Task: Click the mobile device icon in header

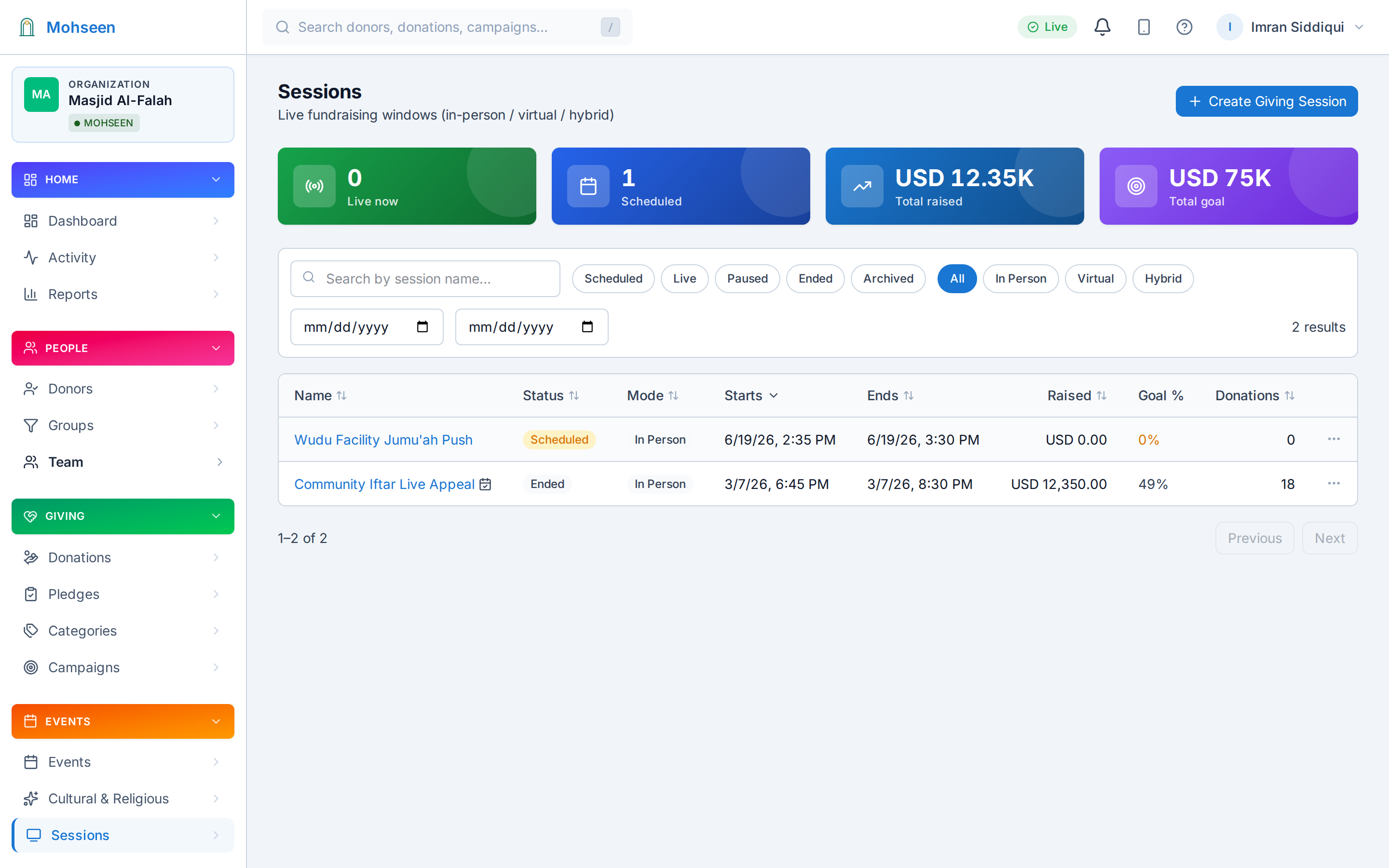Action: coord(1144,27)
